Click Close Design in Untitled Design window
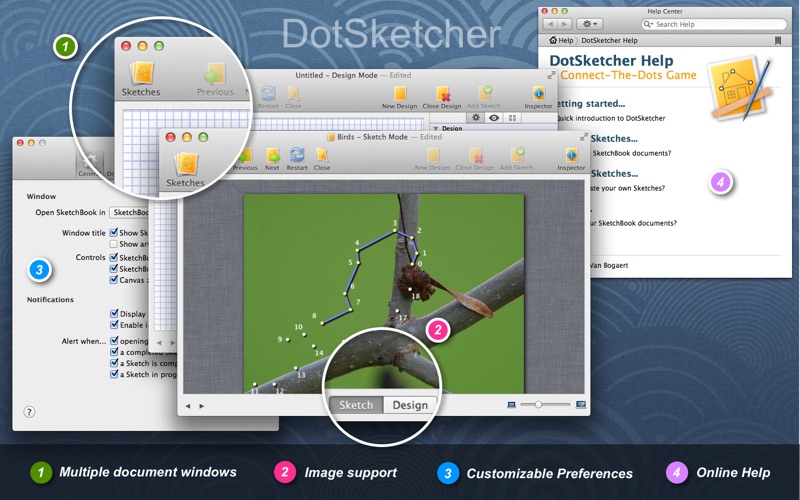800x500 pixels. [442, 97]
